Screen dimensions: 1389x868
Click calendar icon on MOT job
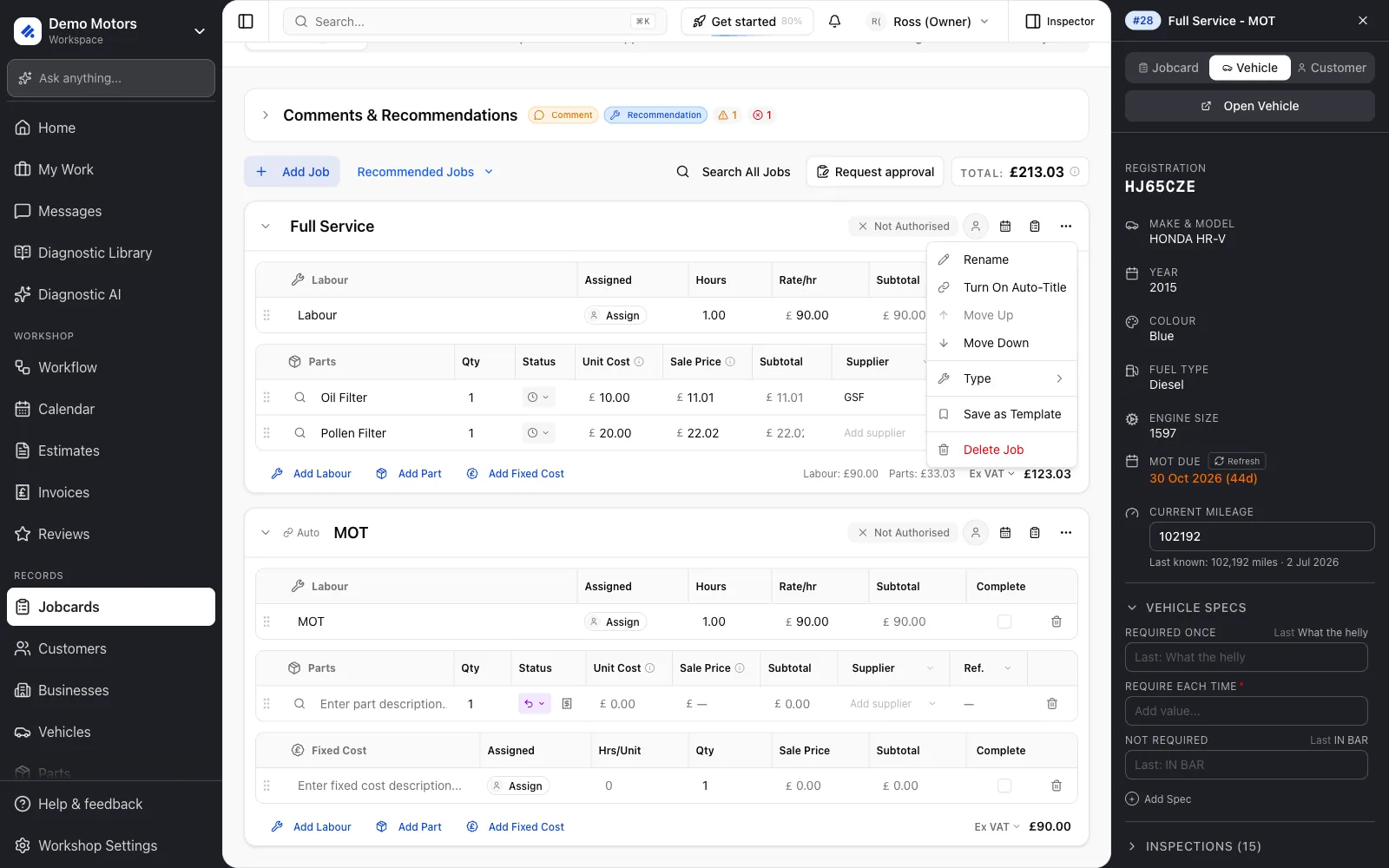click(1005, 533)
